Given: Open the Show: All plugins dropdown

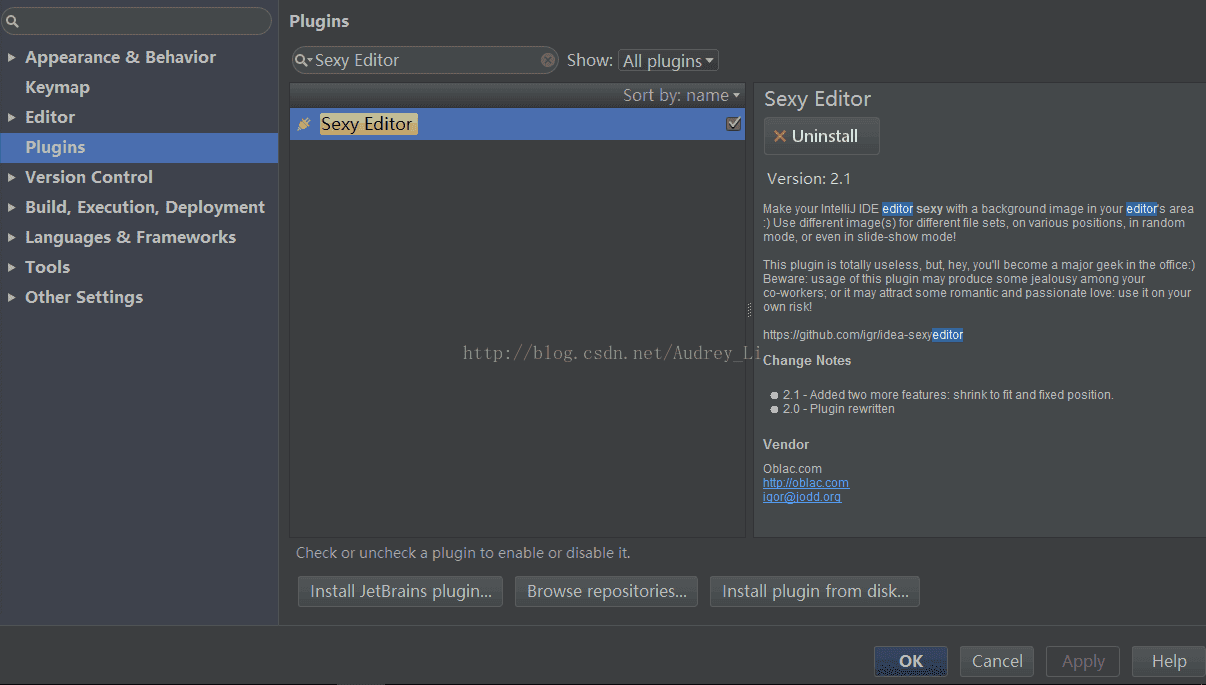Looking at the screenshot, I should click(668, 61).
